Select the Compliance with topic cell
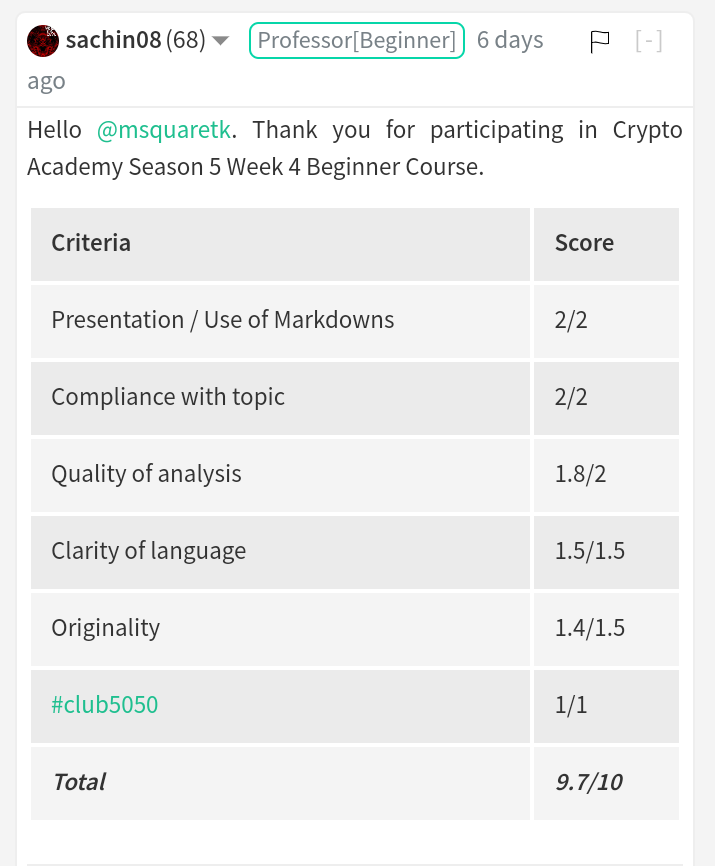The height and width of the screenshot is (866, 715). (x=168, y=397)
